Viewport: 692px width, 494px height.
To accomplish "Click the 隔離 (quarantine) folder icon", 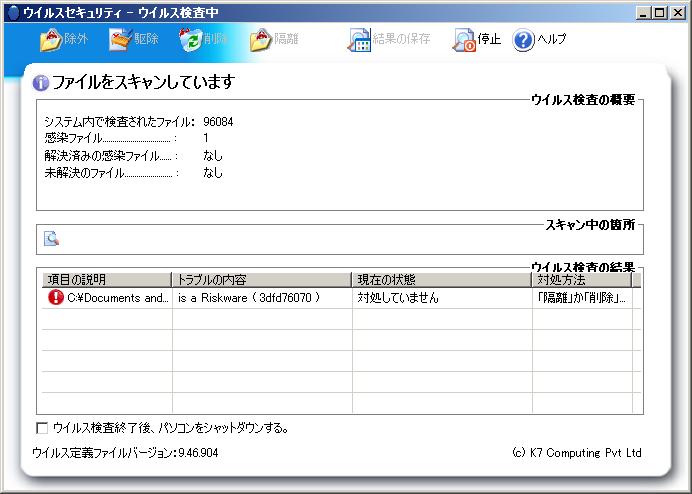I will pyautogui.click(x=261, y=40).
